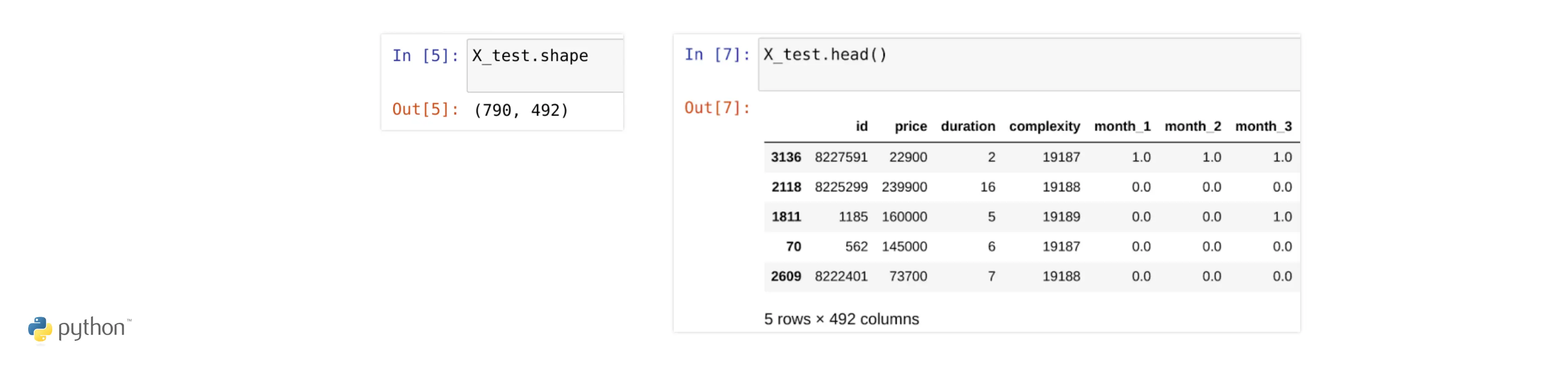This screenshot has width=1568, height=367.
Task: Select row index 3136
Action: pos(786,157)
